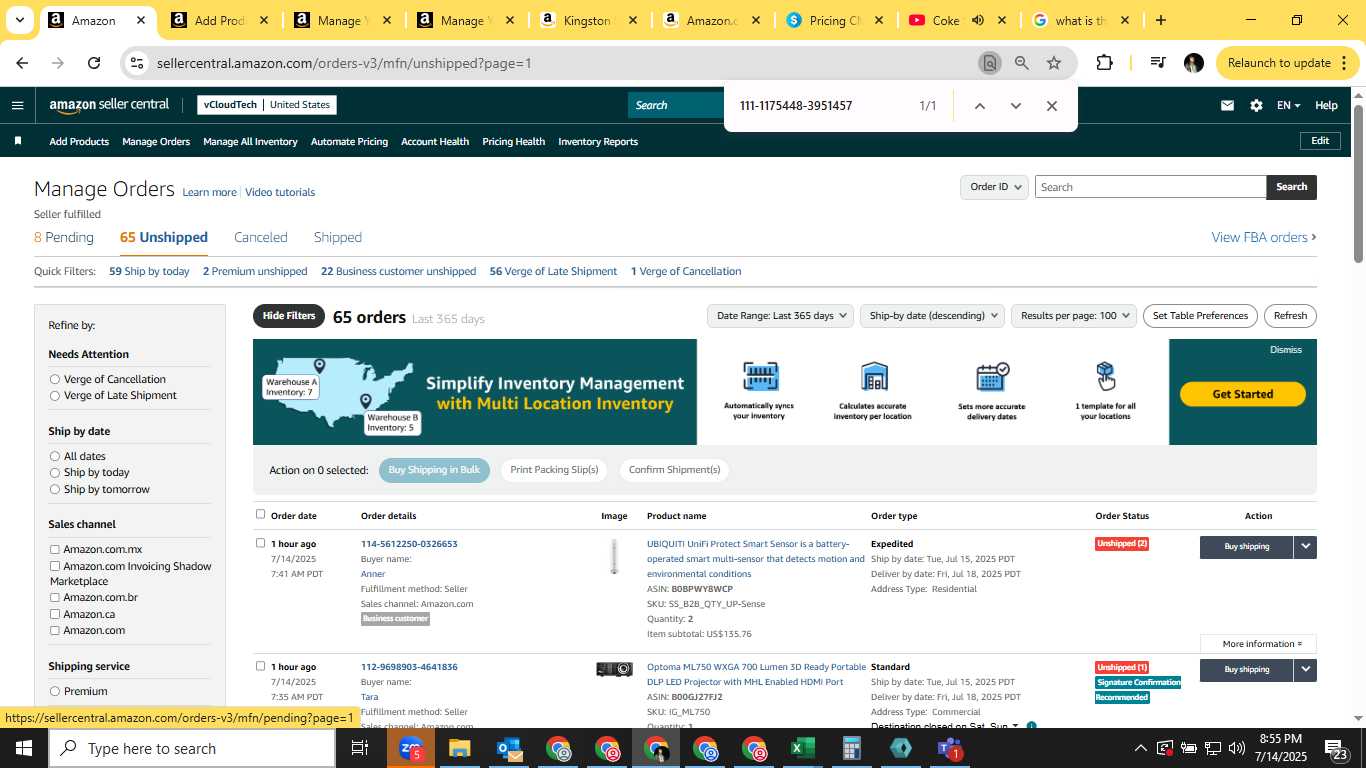This screenshot has width=1366, height=768.
Task: Reload the current page
Action: tap(94, 63)
